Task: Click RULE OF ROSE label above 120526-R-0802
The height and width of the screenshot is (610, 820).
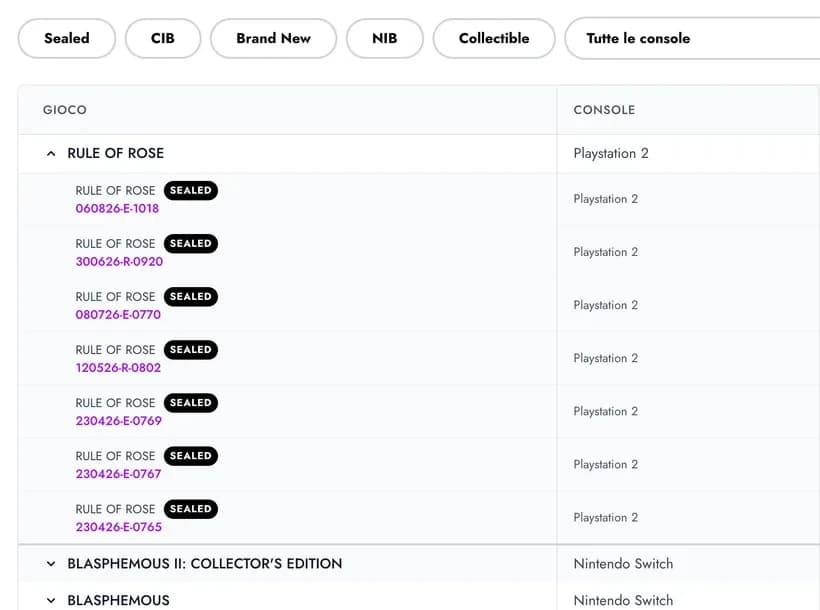Action: [x=115, y=350]
